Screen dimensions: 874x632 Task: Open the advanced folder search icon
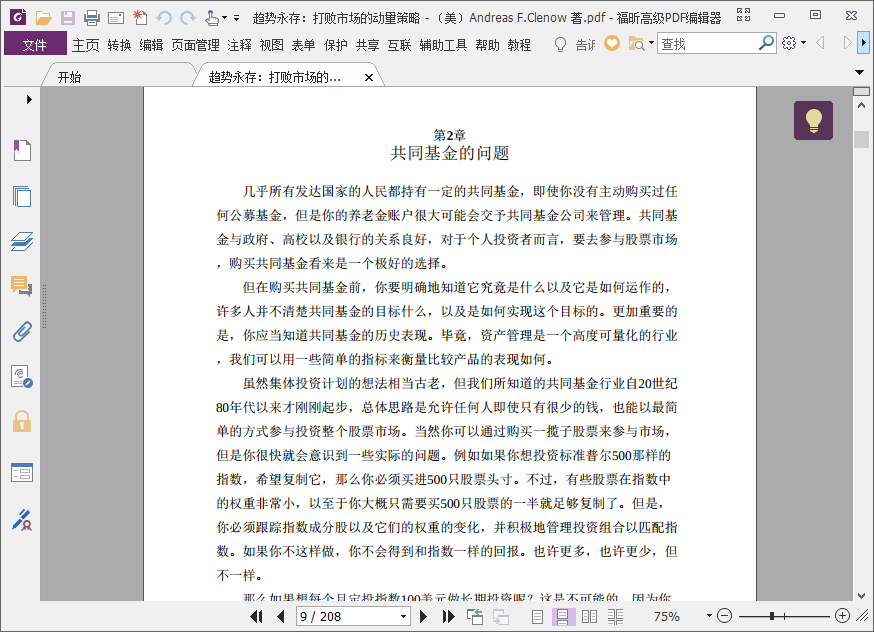(x=637, y=43)
